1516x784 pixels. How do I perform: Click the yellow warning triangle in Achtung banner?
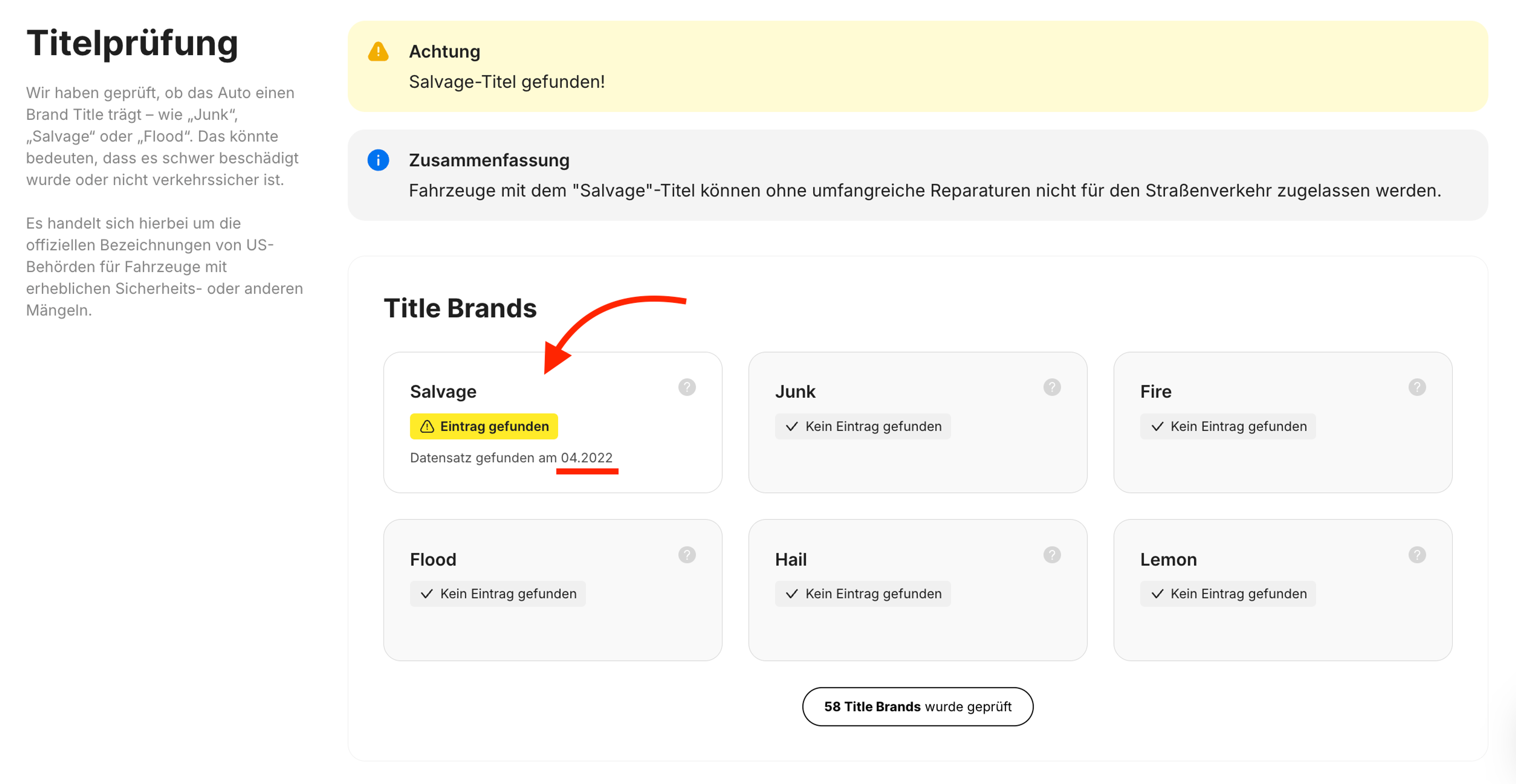pos(378,52)
